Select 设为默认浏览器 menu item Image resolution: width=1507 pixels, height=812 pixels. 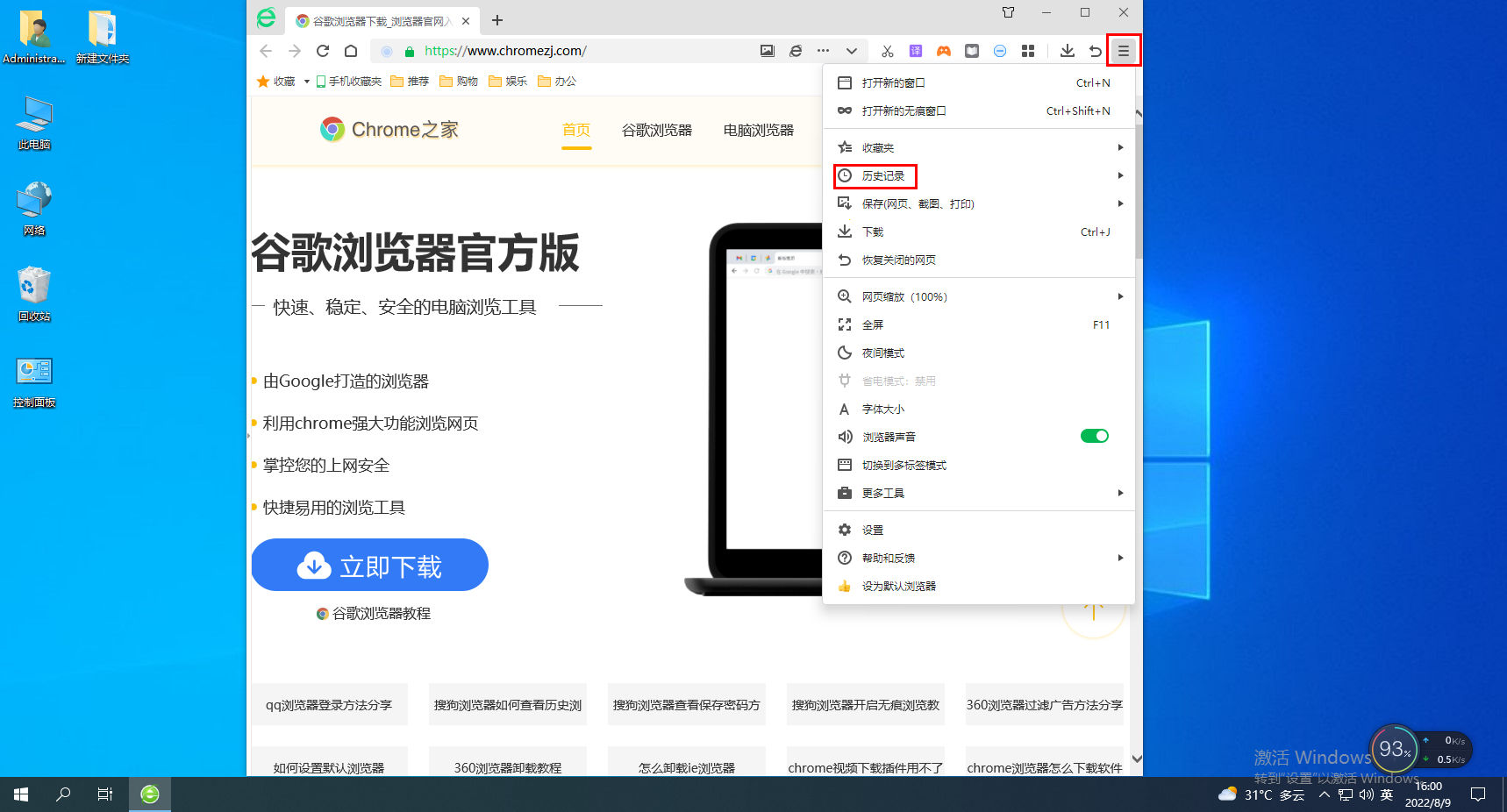(979, 586)
